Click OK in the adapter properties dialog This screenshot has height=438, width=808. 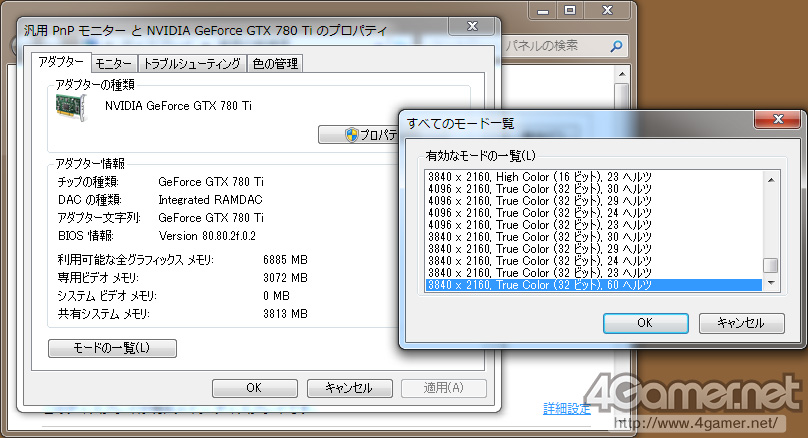(255, 388)
